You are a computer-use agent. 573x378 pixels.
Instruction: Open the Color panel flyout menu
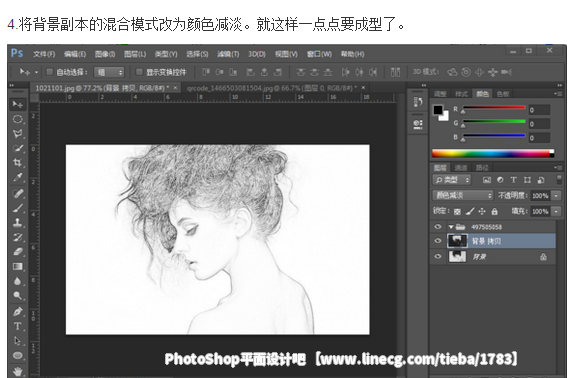tap(558, 94)
